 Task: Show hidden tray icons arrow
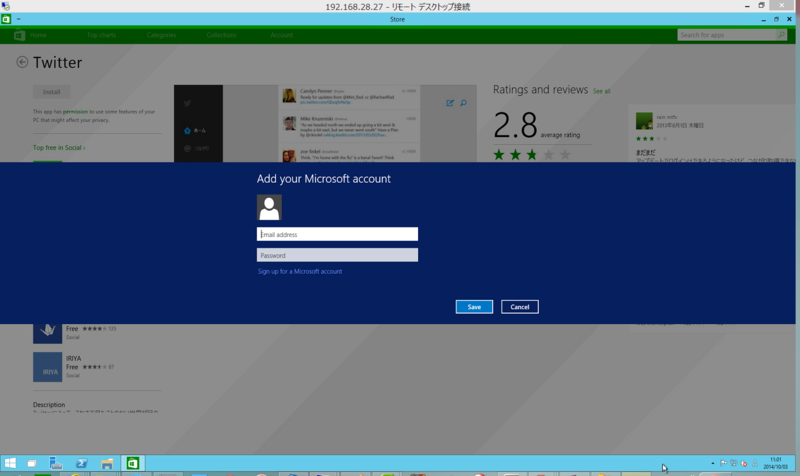[713, 463]
